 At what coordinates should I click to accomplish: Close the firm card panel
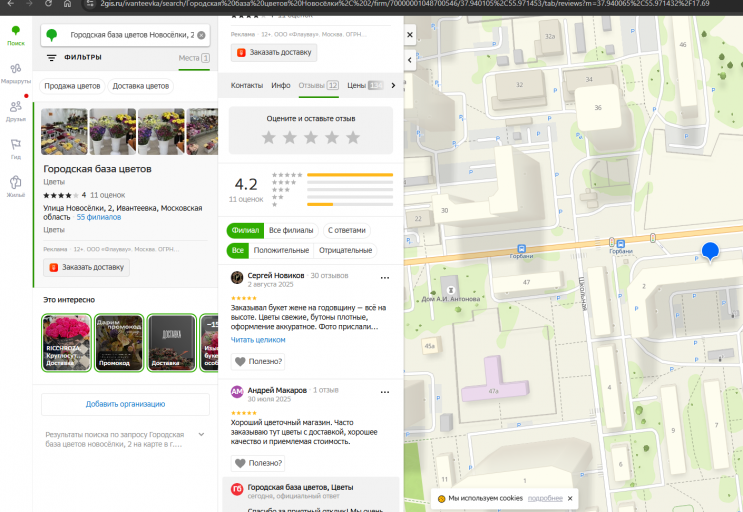tap(410, 35)
